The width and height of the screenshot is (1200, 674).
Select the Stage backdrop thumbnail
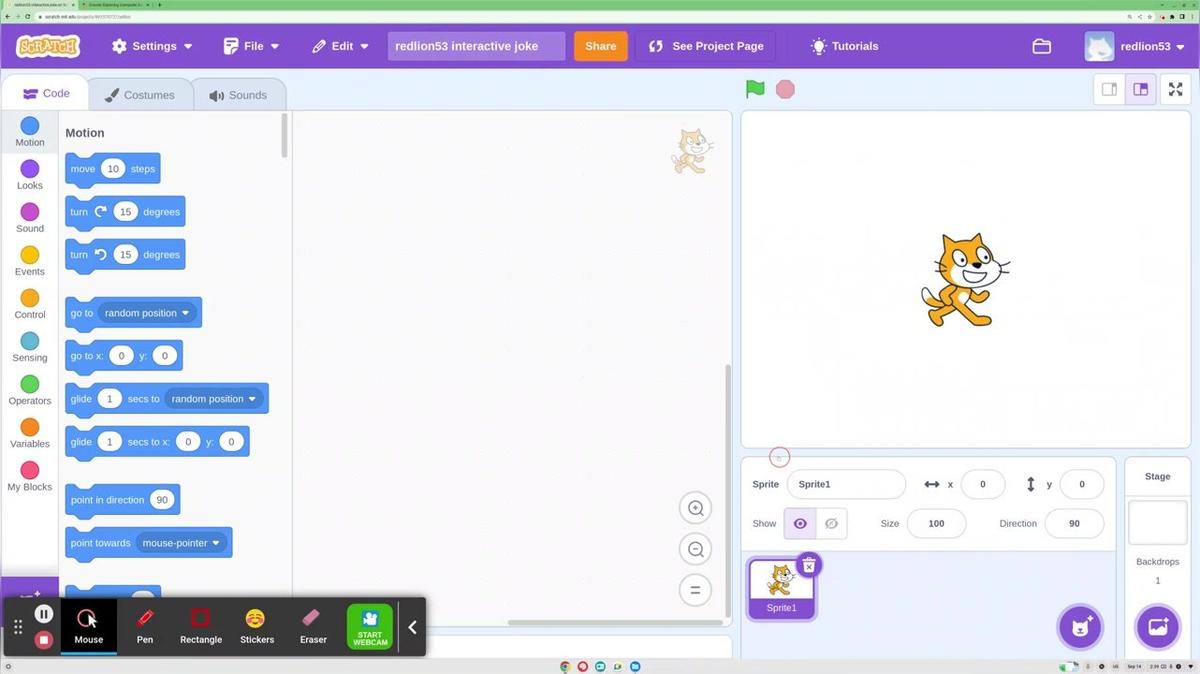[x=1157, y=522]
